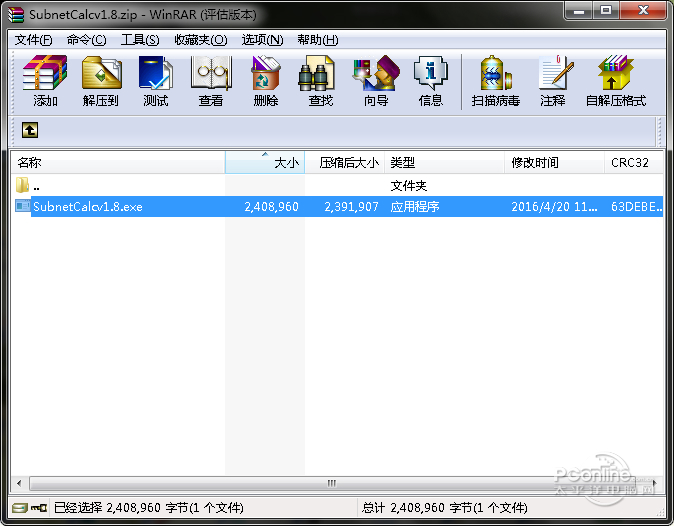This screenshot has width=674, height=526.
Task: Go up one level with arrow button
Action: point(30,130)
